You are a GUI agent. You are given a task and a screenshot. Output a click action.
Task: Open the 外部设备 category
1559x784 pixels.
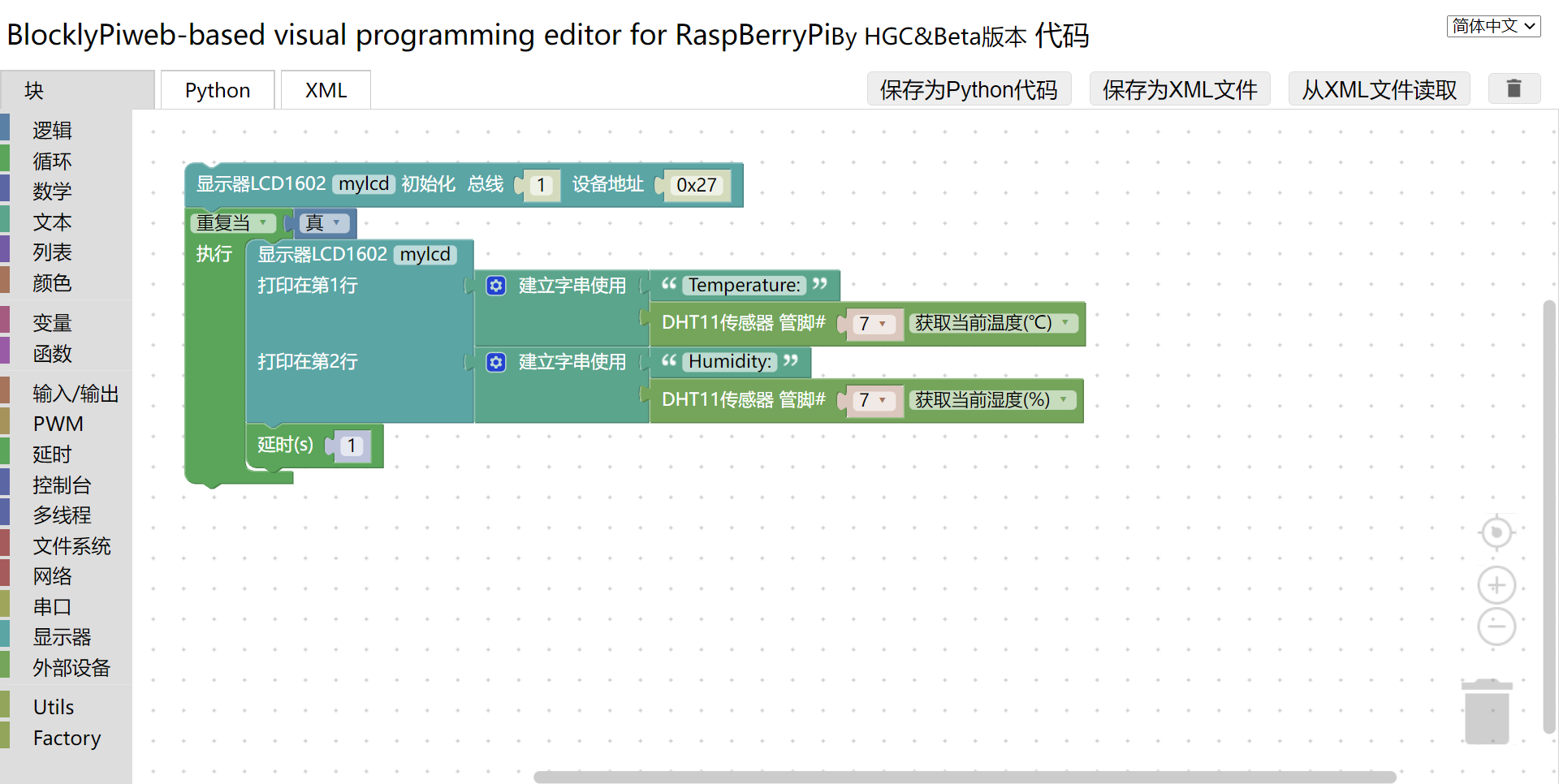coord(66,668)
